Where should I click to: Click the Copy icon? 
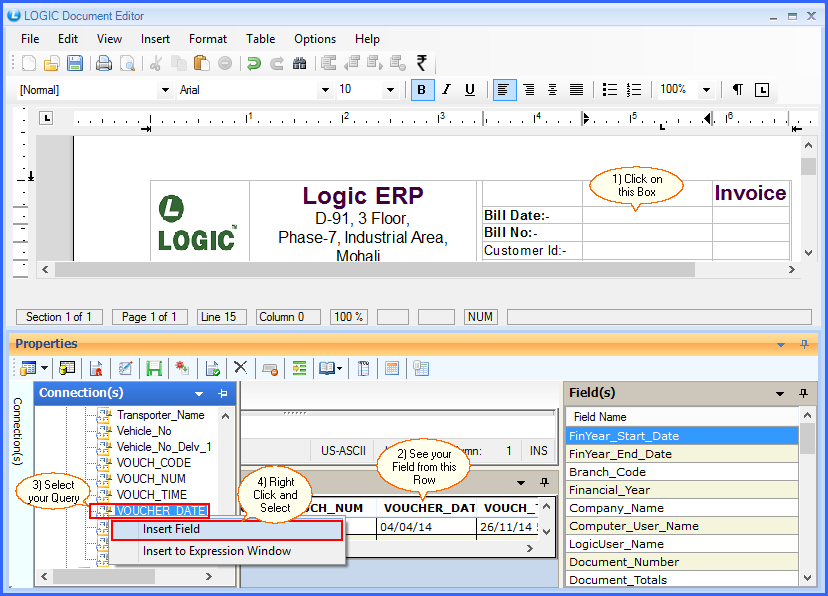point(179,63)
